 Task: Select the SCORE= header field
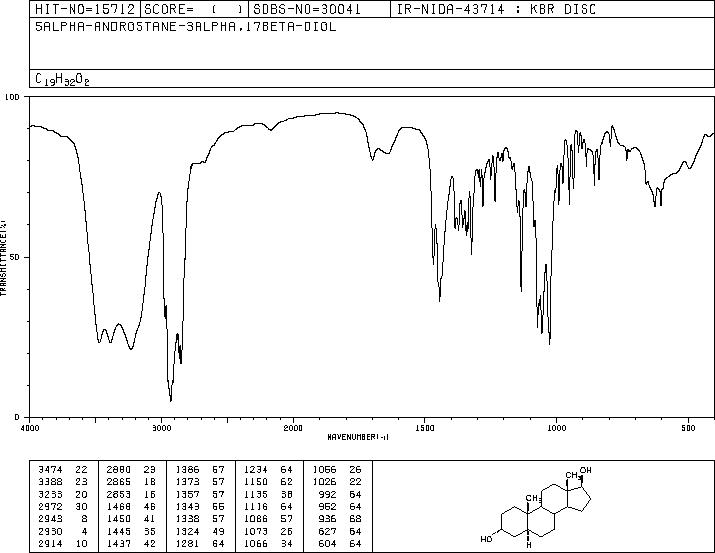(x=194, y=9)
